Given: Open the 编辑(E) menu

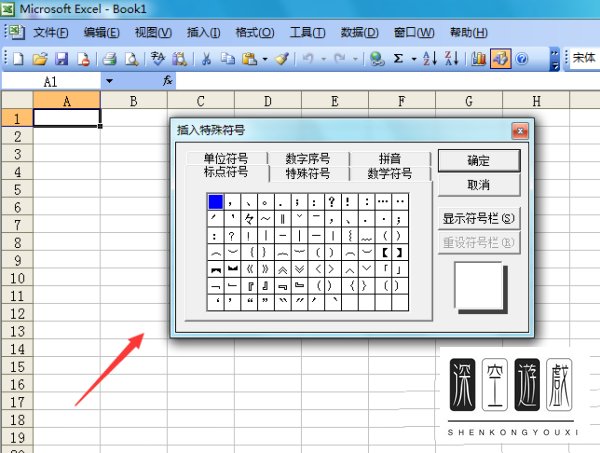Looking at the screenshot, I should pos(101,33).
